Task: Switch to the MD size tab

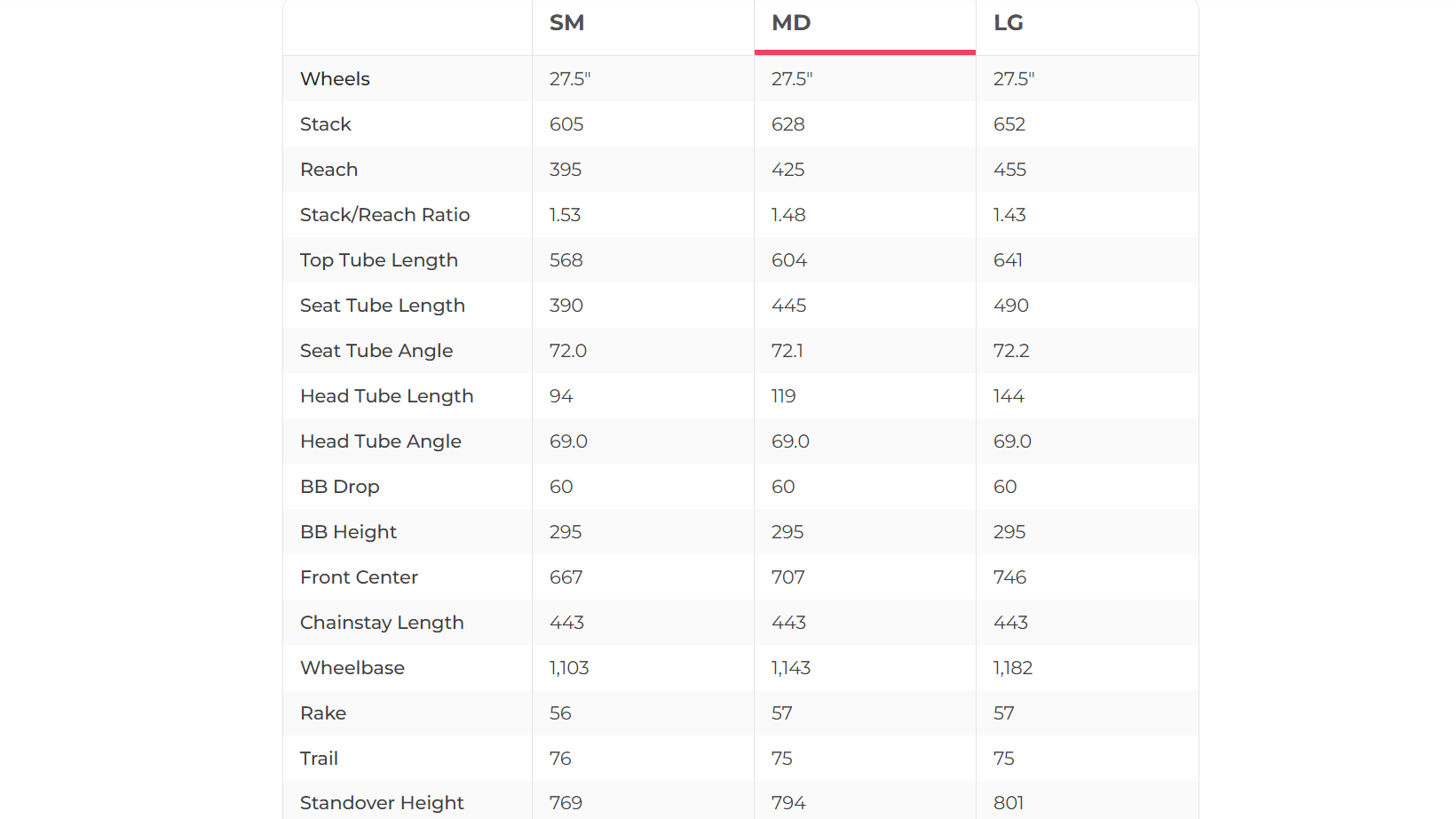Action: click(791, 23)
